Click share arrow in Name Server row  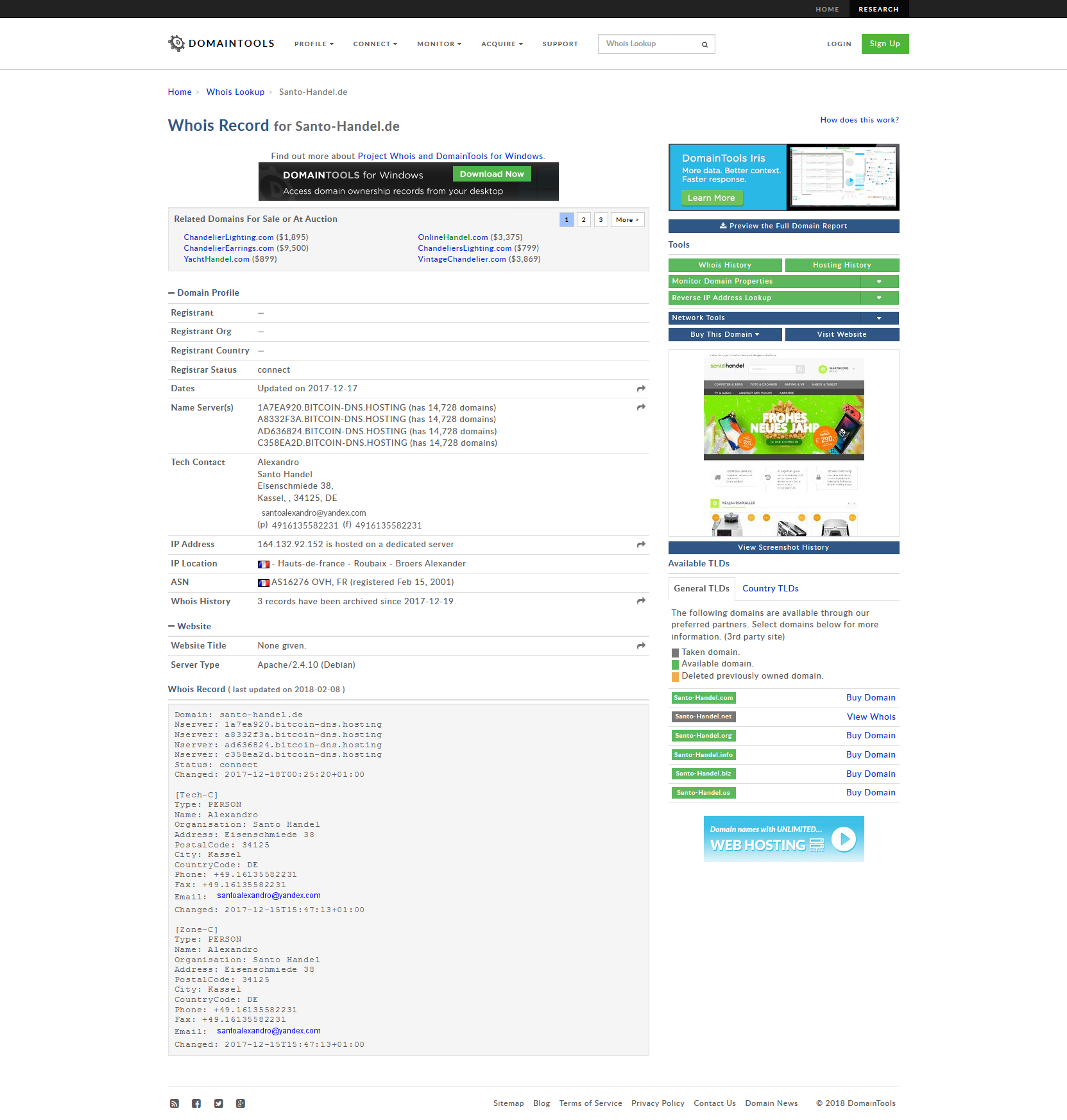pos(641,407)
